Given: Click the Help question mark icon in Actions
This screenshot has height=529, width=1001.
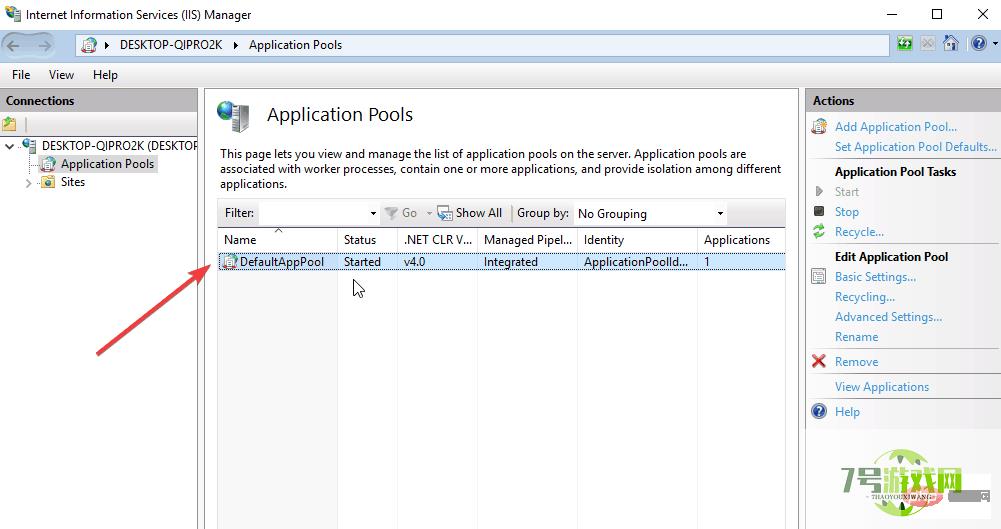Looking at the screenshot, I should [818, 411].
